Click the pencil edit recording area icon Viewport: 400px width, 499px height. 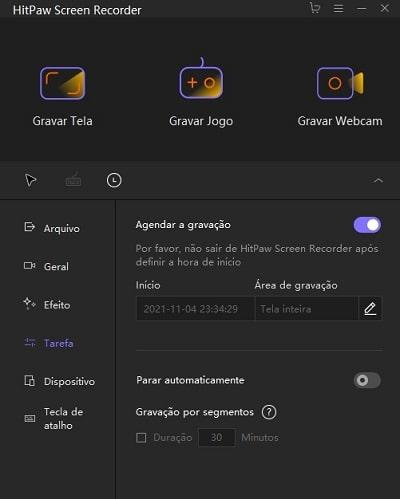[370, 309]
